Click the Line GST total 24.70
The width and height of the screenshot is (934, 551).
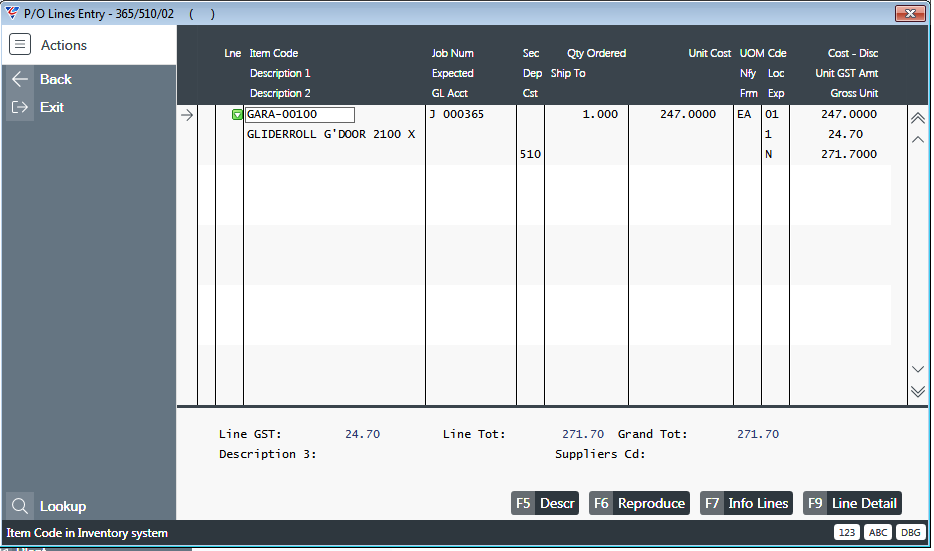coord(362,434)
